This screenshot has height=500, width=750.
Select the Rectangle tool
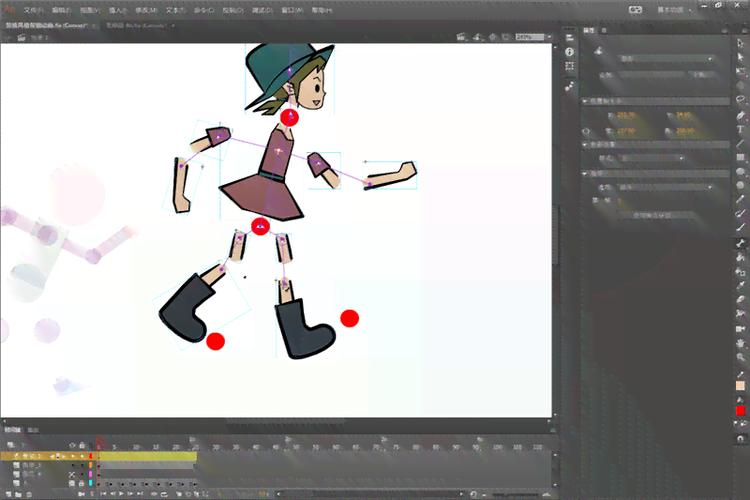[x=740, y=157]
